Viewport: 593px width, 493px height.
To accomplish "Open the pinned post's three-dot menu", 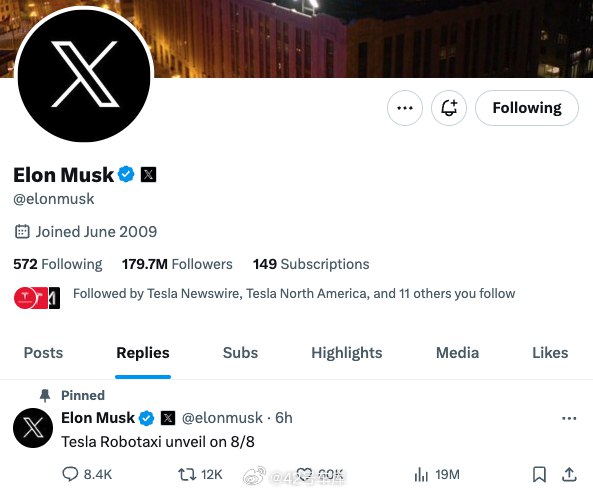I will [x=569, y=418].
